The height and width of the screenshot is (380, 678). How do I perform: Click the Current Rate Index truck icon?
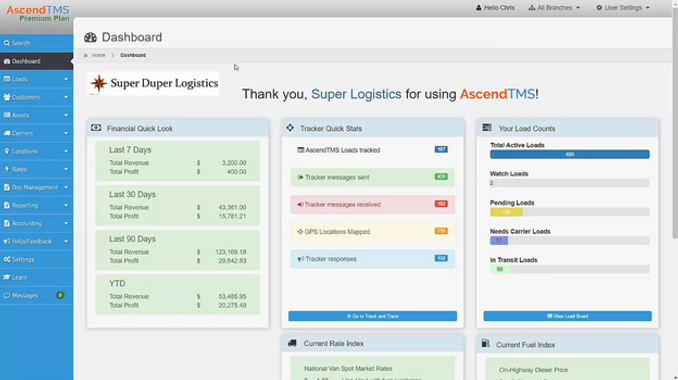coord(292,343)
